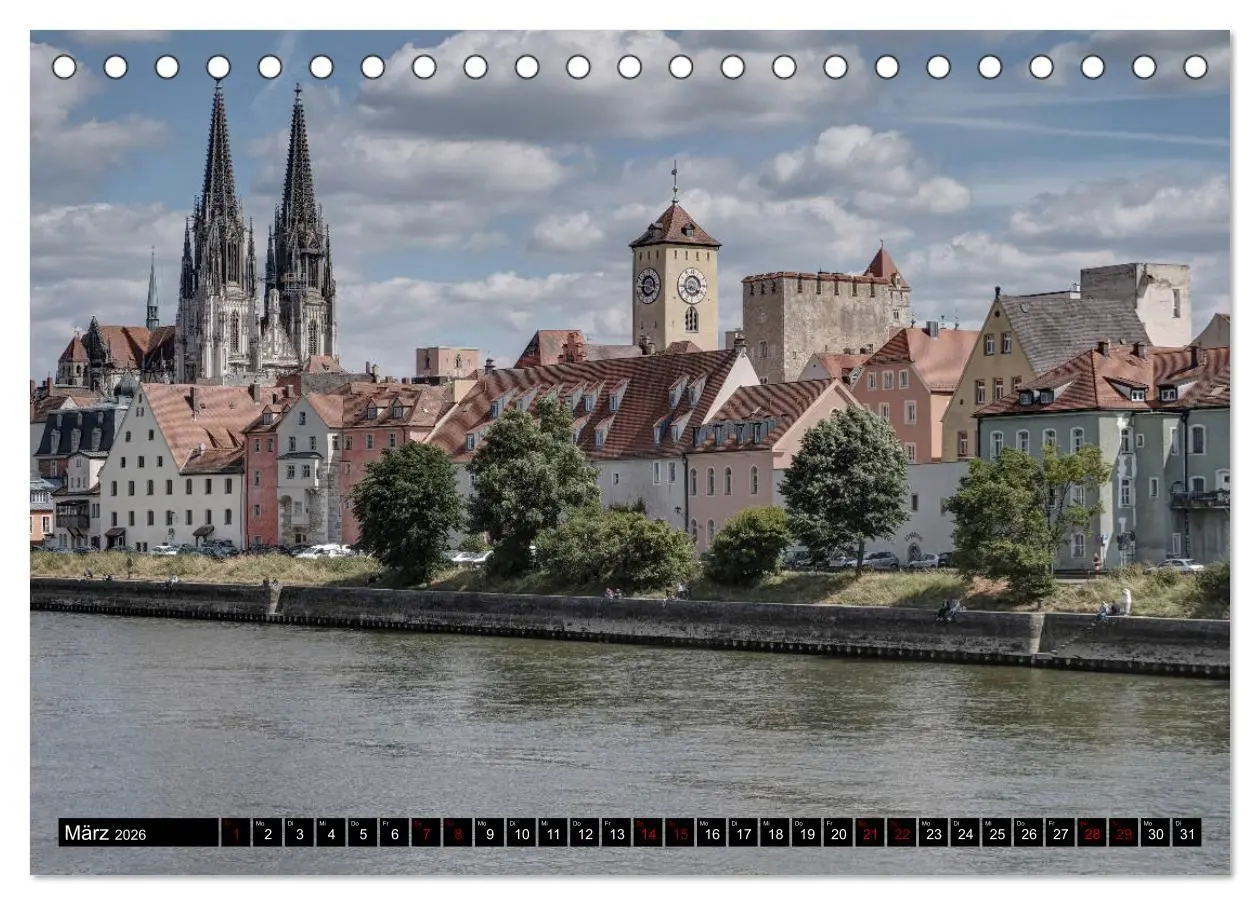
Task: Choose date cell 12 (Do)
Action: (x=584, y=833)
